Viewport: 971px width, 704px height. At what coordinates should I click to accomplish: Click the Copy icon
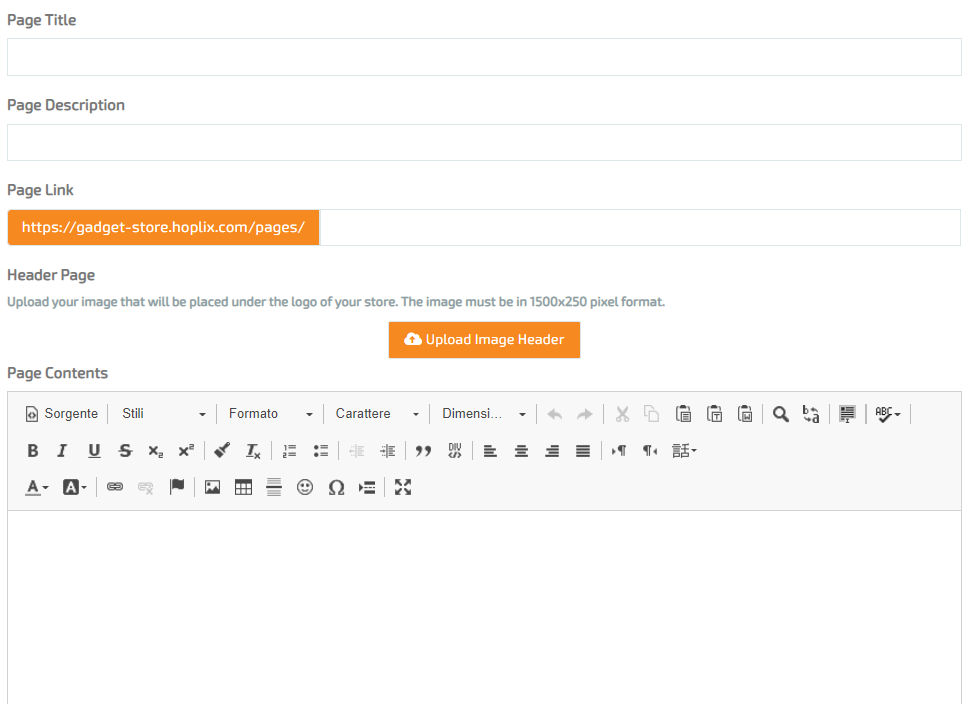[651, 414]
